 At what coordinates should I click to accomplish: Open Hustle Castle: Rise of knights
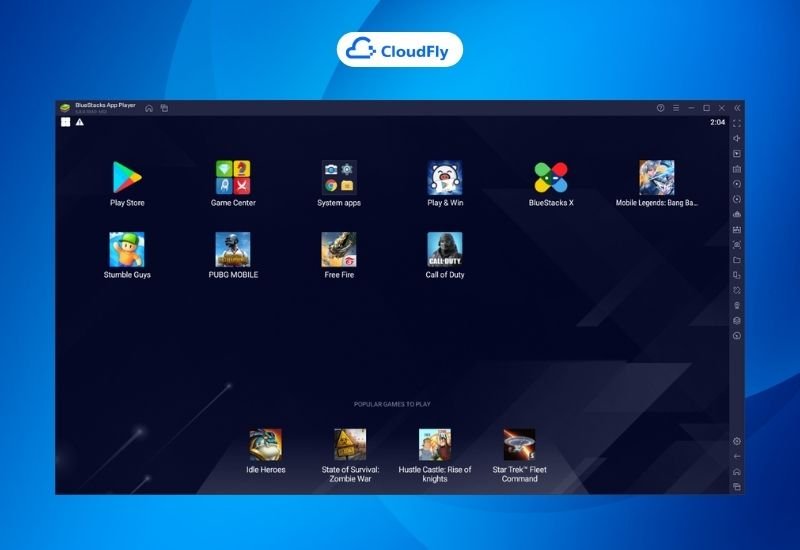point(435,444)
